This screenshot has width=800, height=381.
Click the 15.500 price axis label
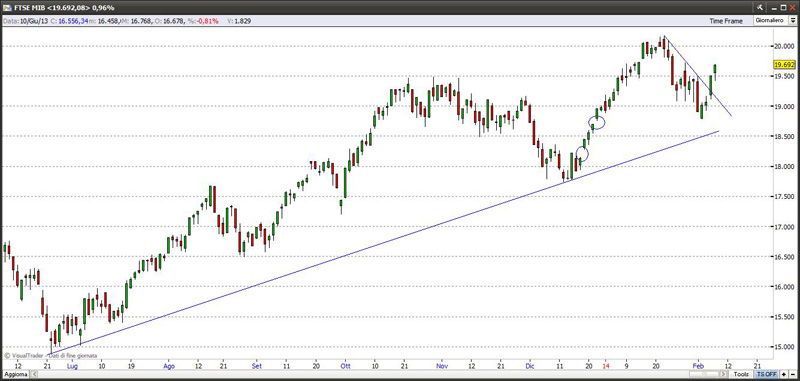[x=785, y=317]
